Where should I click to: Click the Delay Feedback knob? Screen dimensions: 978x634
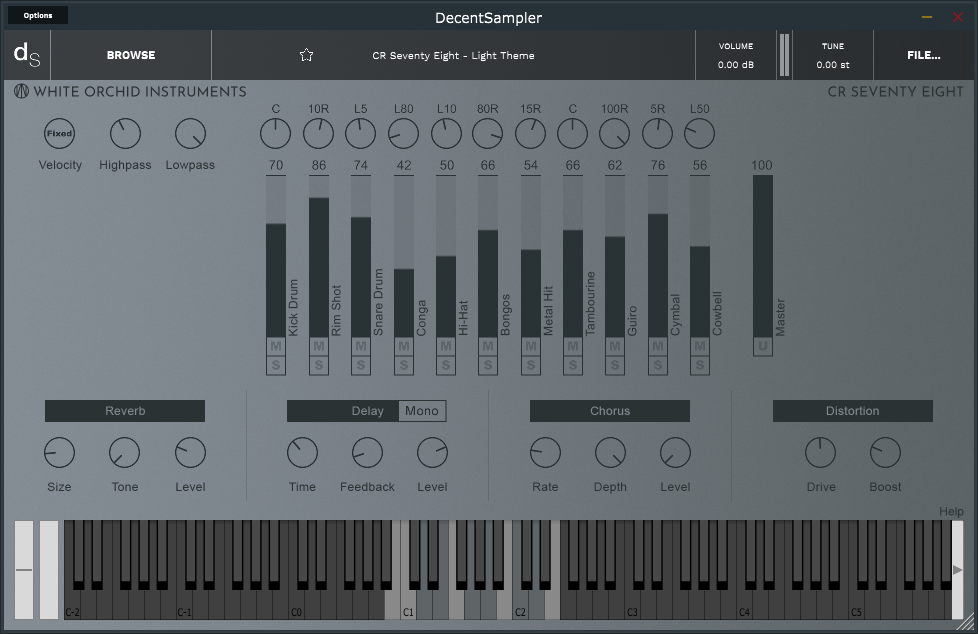[367, 452]
